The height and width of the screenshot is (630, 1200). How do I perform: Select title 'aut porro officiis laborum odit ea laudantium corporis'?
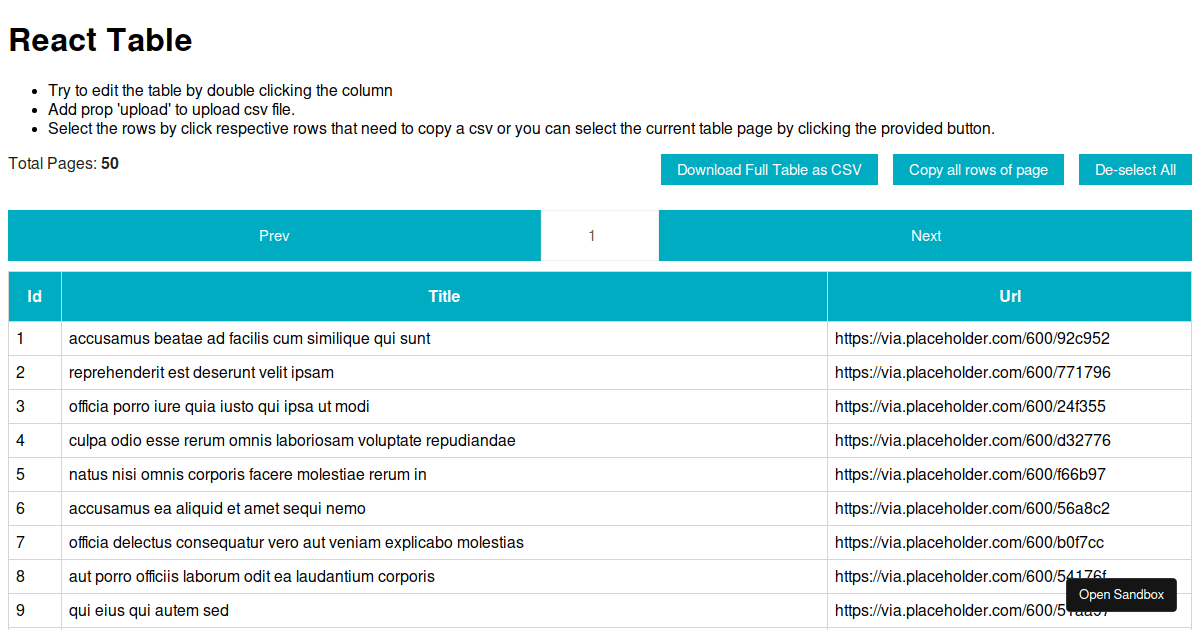(252, 577)
